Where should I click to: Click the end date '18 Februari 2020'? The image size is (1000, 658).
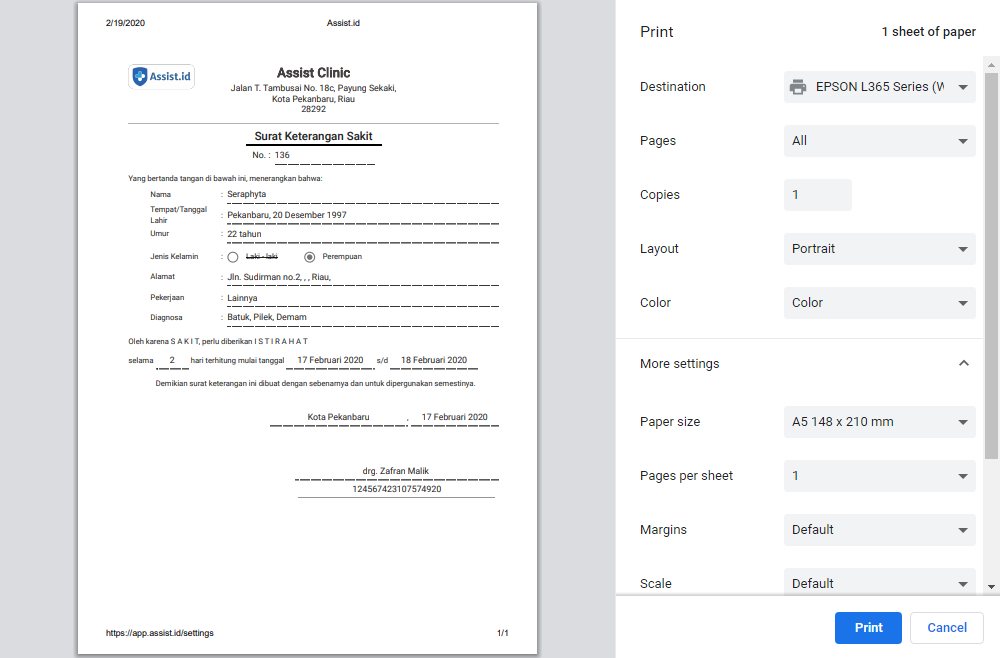pos(434,360)
